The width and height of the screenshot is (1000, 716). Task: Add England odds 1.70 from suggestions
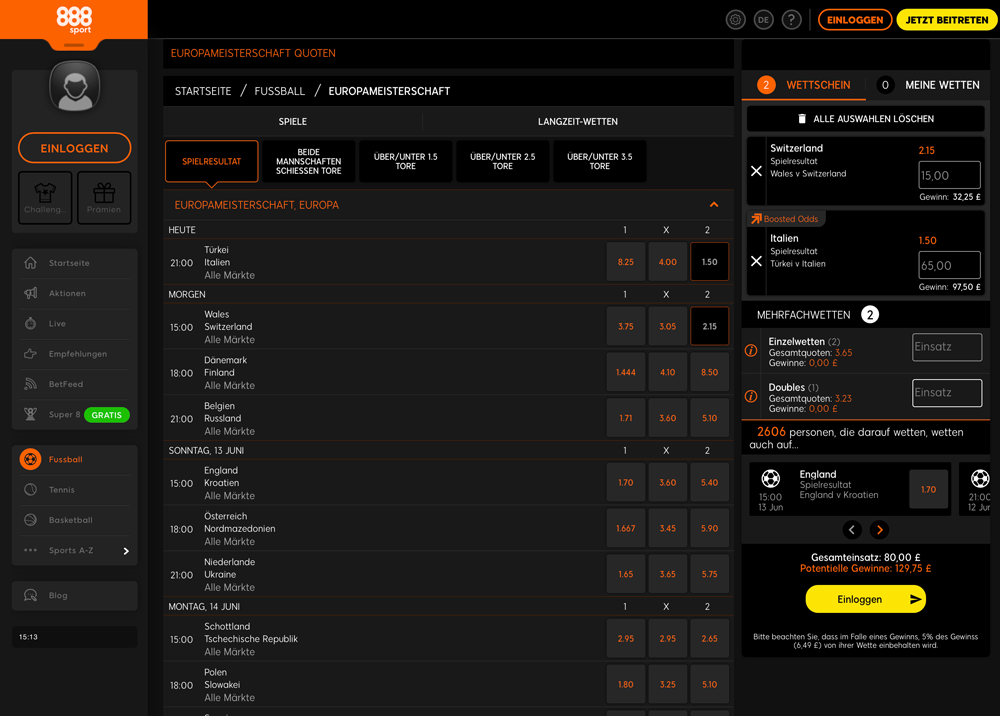pos(928,490)
